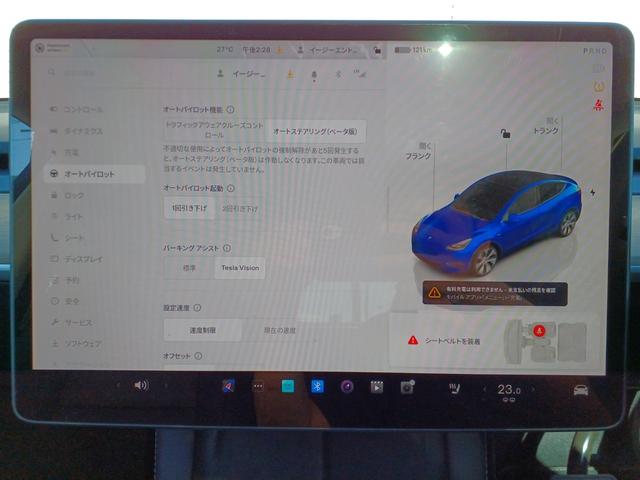Tap the headlight indicator icon
The height and width of the screenshot is (480, 640).
coord(598,68)
